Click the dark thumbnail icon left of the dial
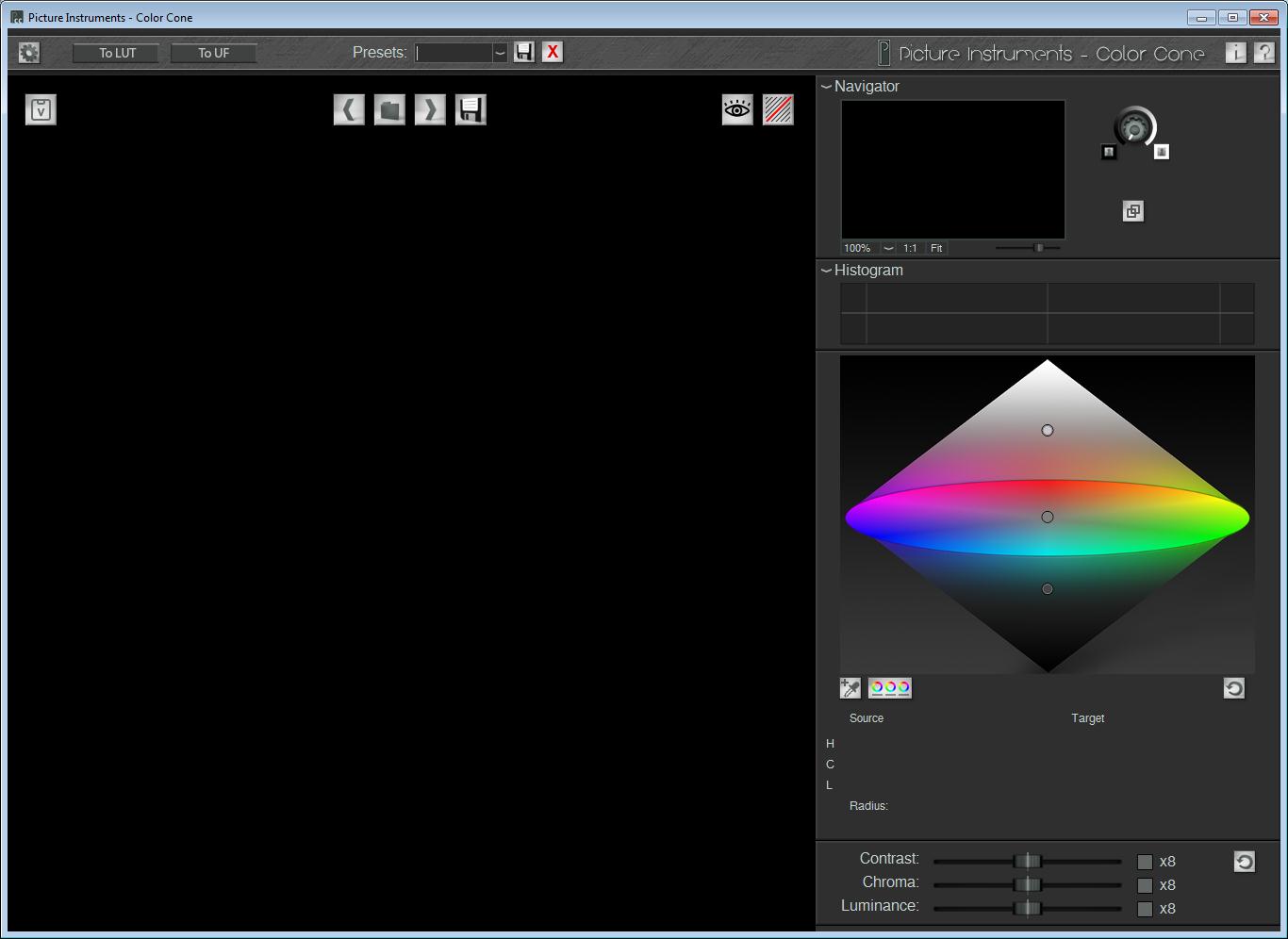Image resolution: width=1288 pixels, height=939 pixels. [x=1109, y=152]
